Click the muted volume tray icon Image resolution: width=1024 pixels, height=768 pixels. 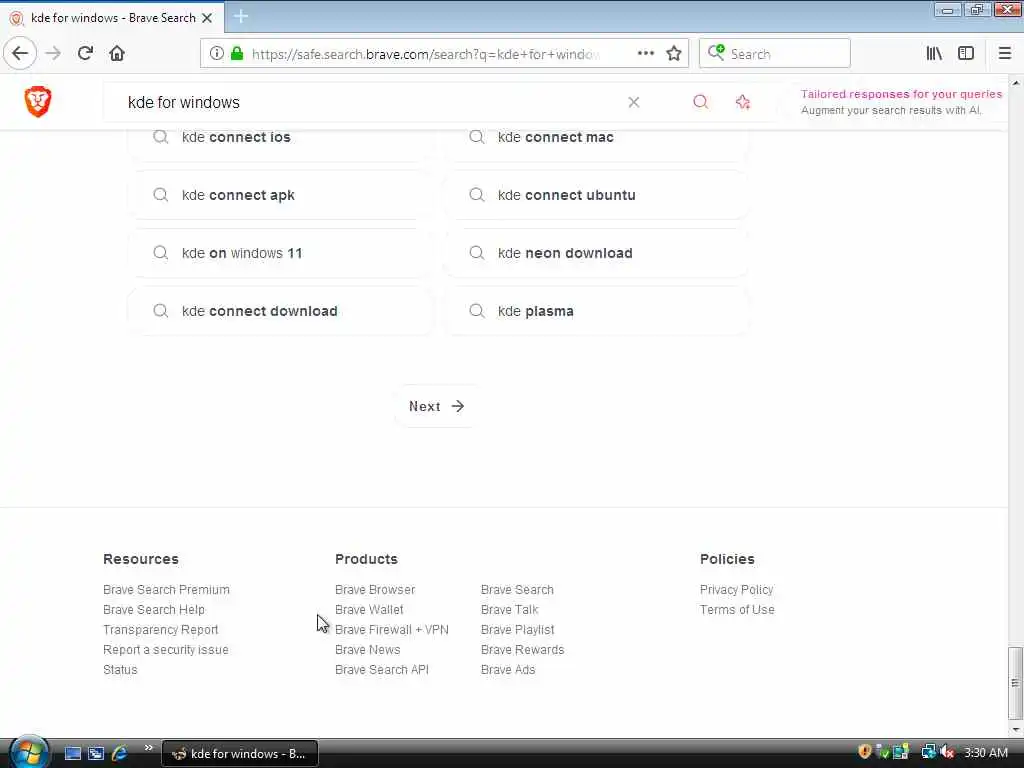coord(948,752)
